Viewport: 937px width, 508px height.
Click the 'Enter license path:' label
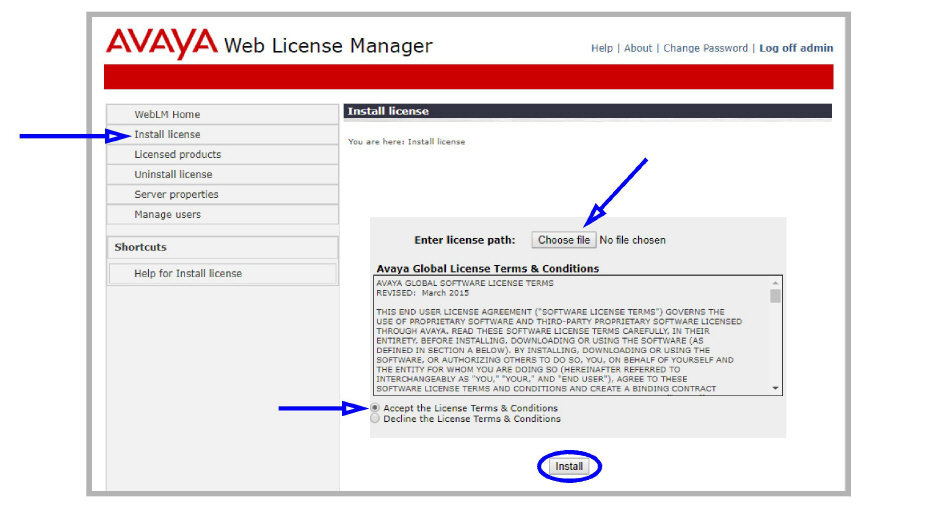(464, 240)
